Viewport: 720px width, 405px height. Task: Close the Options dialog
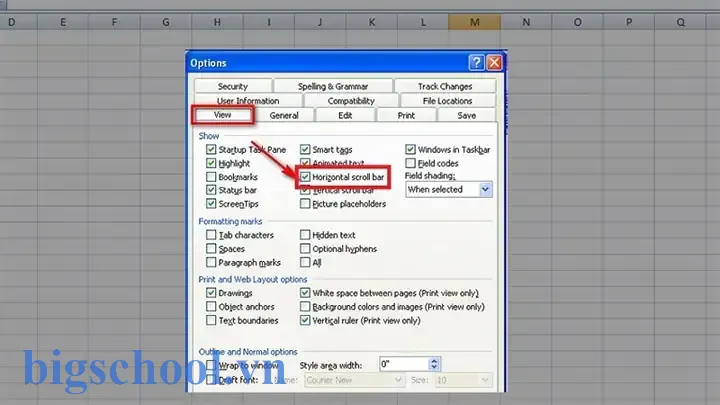pyautogui.click(x=494, y=62)
